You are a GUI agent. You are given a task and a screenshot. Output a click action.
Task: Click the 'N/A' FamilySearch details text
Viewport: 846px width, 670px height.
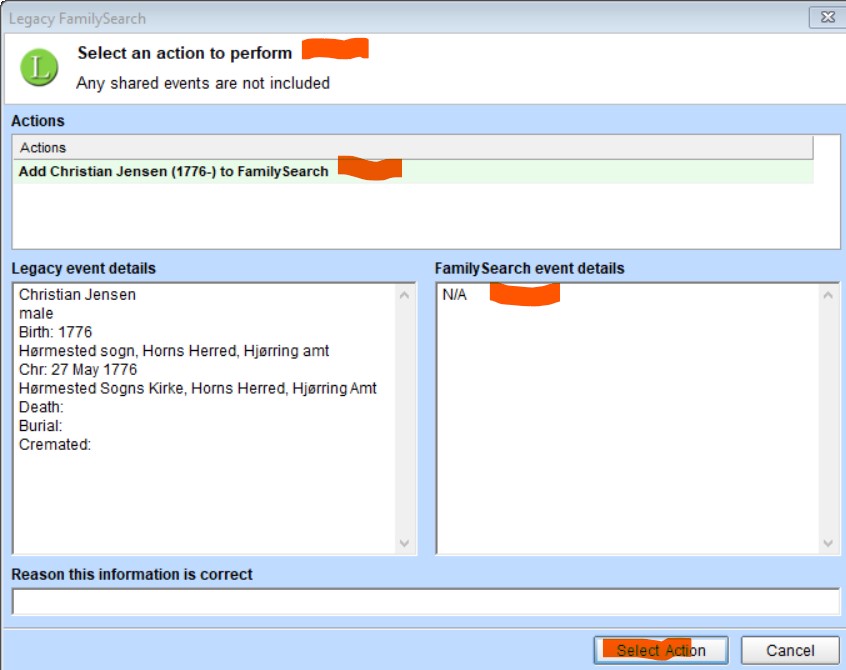pos(454,295)
